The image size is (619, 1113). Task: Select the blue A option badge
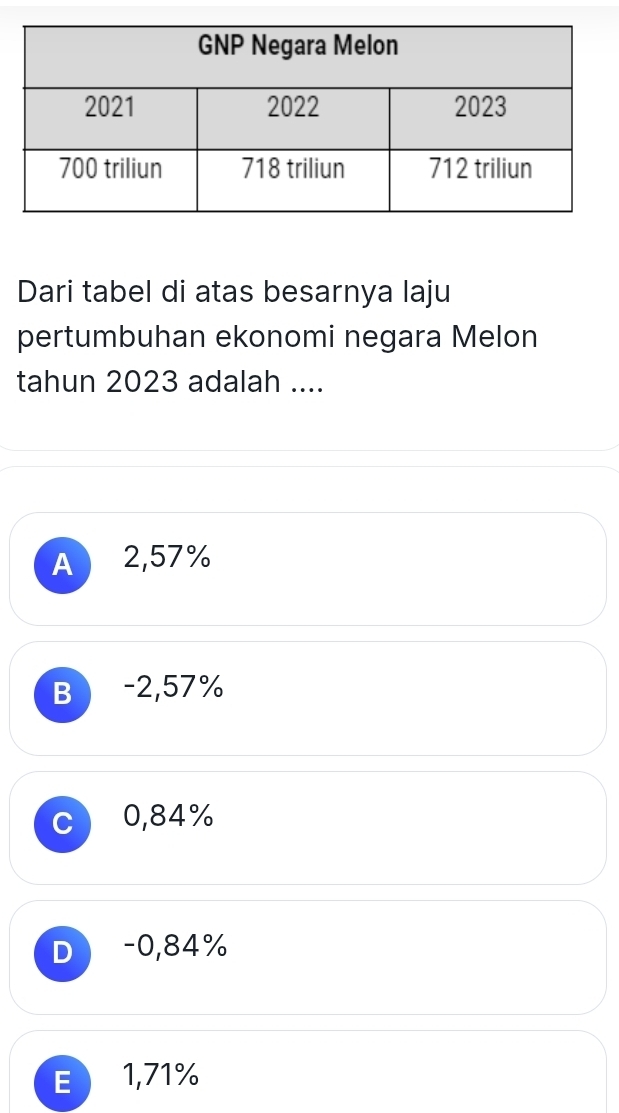pos(62,565)
